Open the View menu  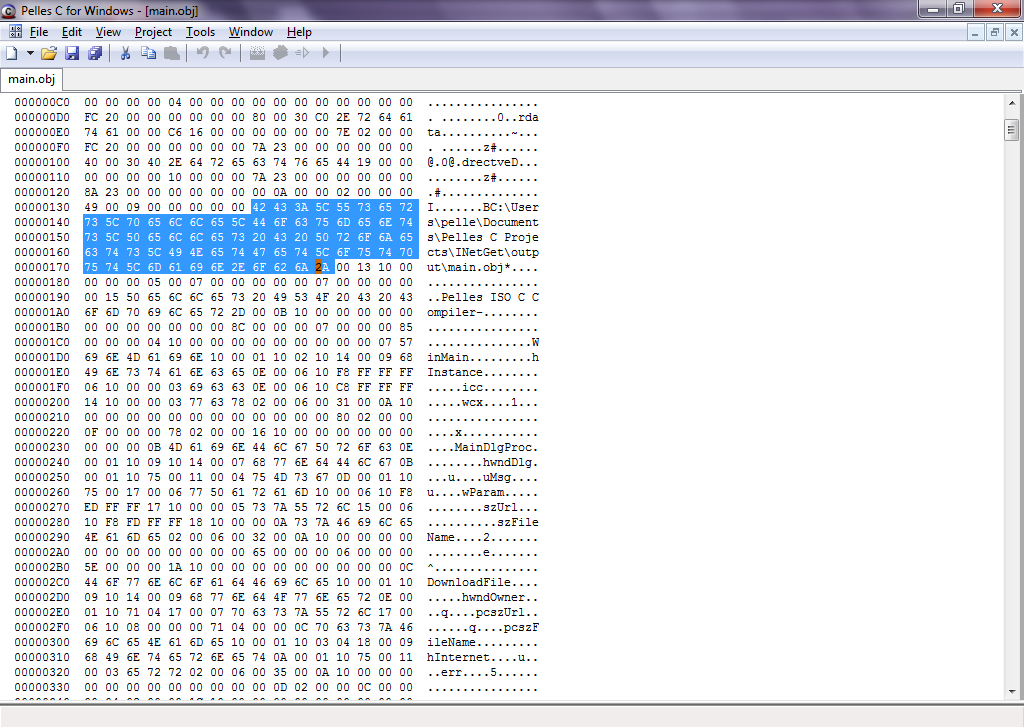click(108, 32)
